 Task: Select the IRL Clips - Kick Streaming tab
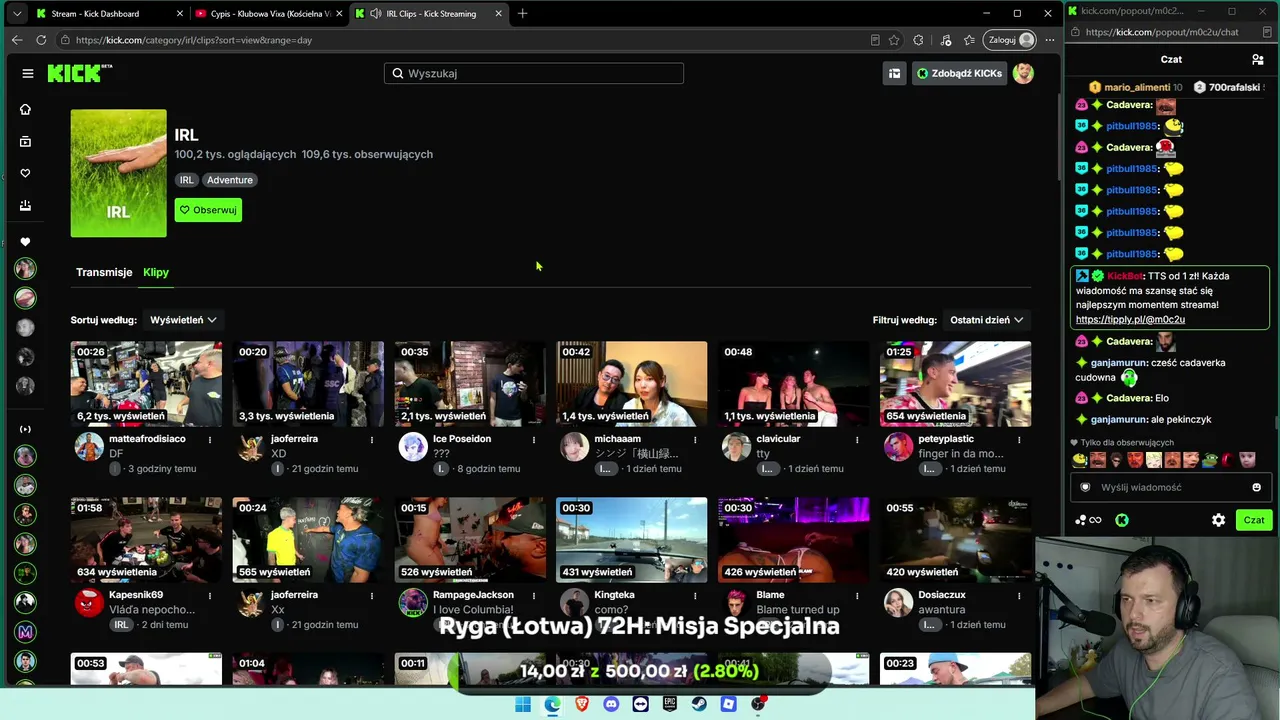point(428,13)
